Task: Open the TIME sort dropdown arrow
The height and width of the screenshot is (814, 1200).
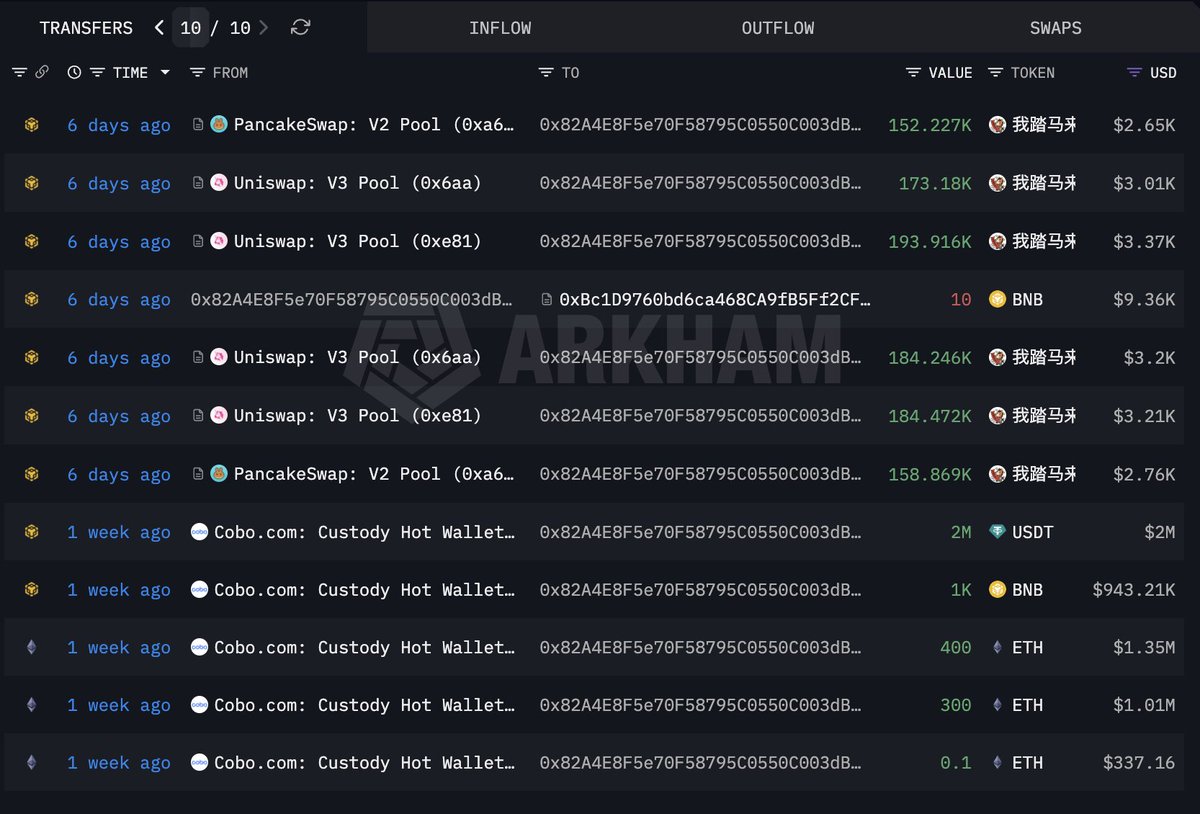Action: [x=165, y=73]
